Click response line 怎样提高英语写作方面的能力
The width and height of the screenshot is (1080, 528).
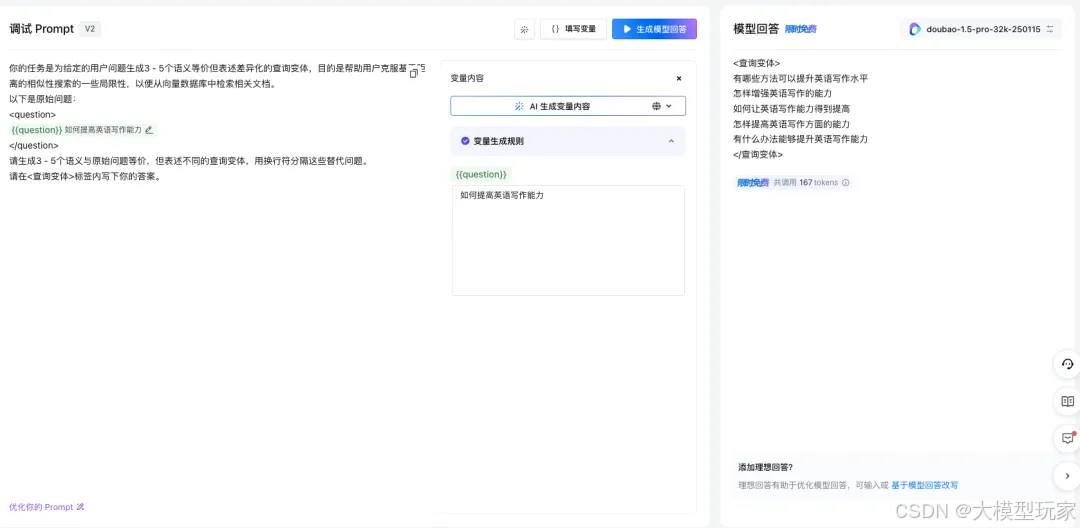792,124
